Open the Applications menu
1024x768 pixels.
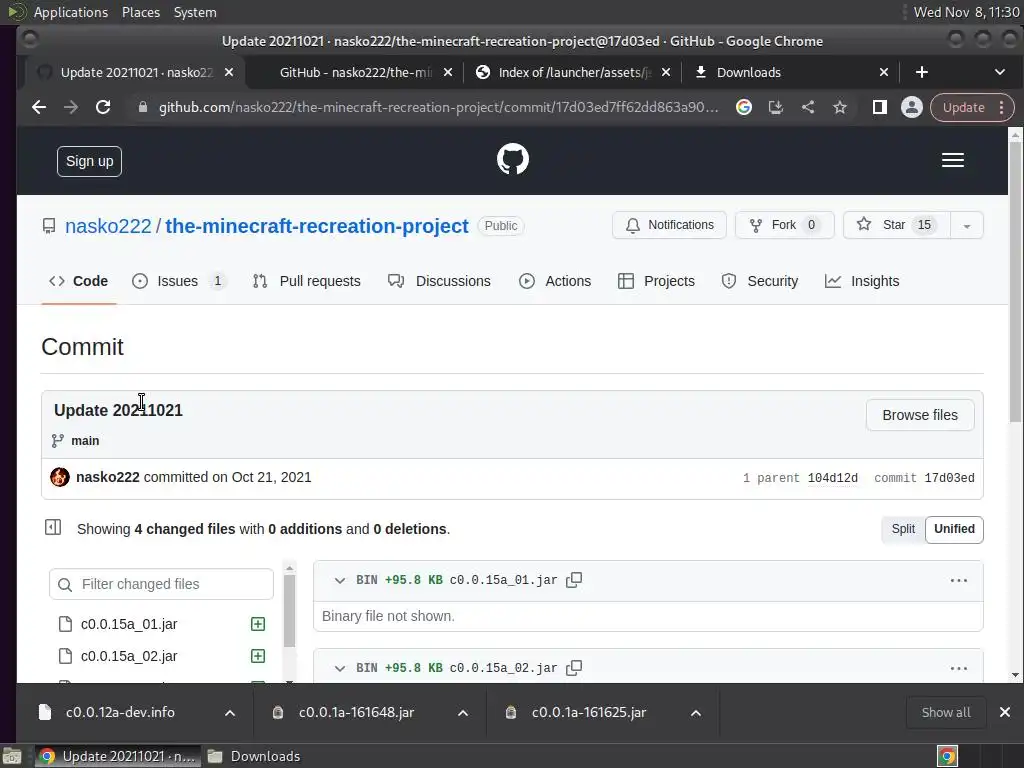[71, 12]
